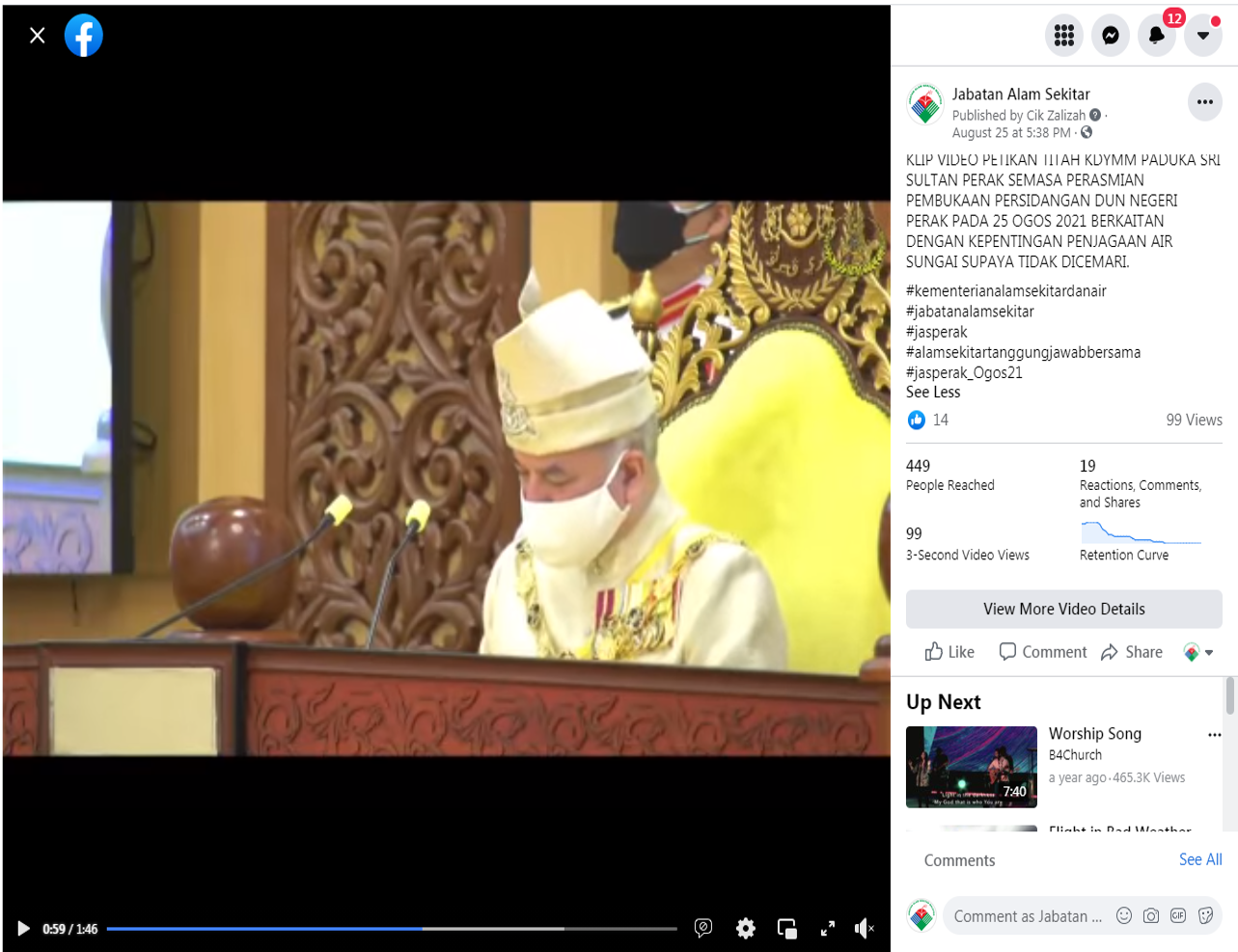Open B4Church channel name
Image resolution: width=1238 pixels, height=952 pixels.
(x=1075, y=755)
